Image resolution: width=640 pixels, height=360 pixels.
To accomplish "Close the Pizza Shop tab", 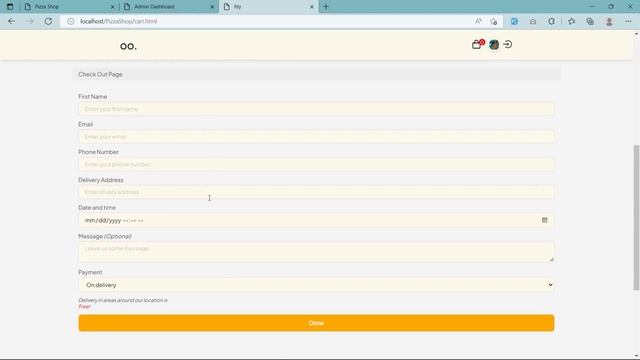I will [113, 7].
